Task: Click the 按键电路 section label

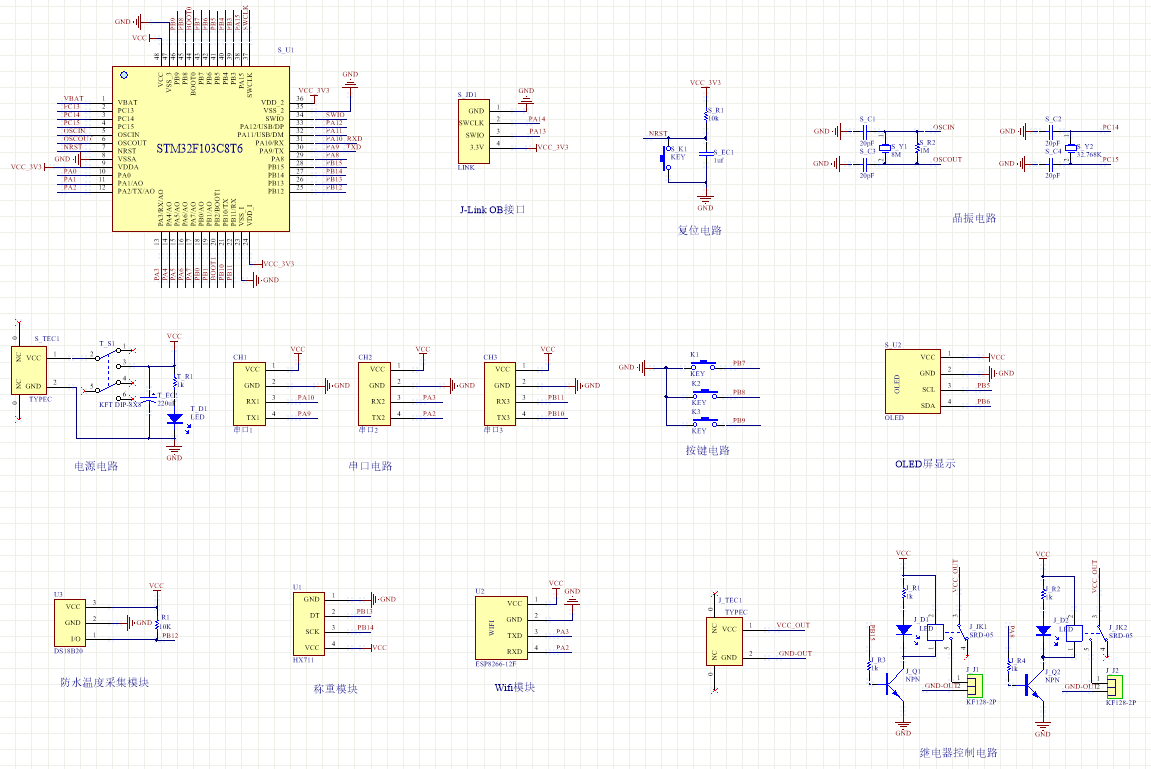Action: click(708, 451)
